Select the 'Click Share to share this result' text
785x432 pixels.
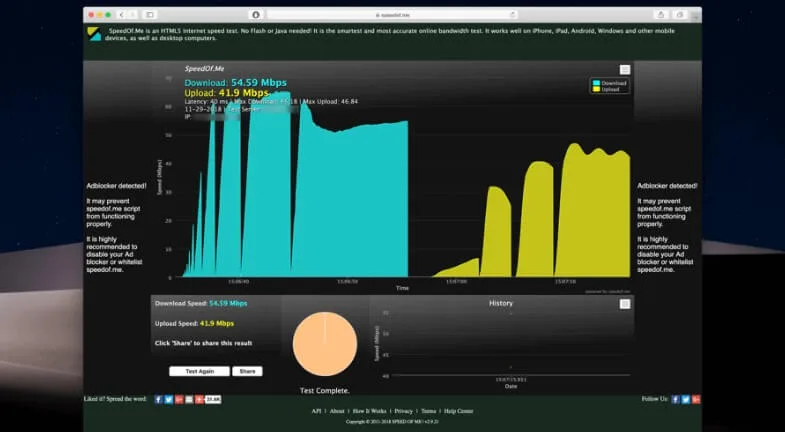click(x=203, y=343)
